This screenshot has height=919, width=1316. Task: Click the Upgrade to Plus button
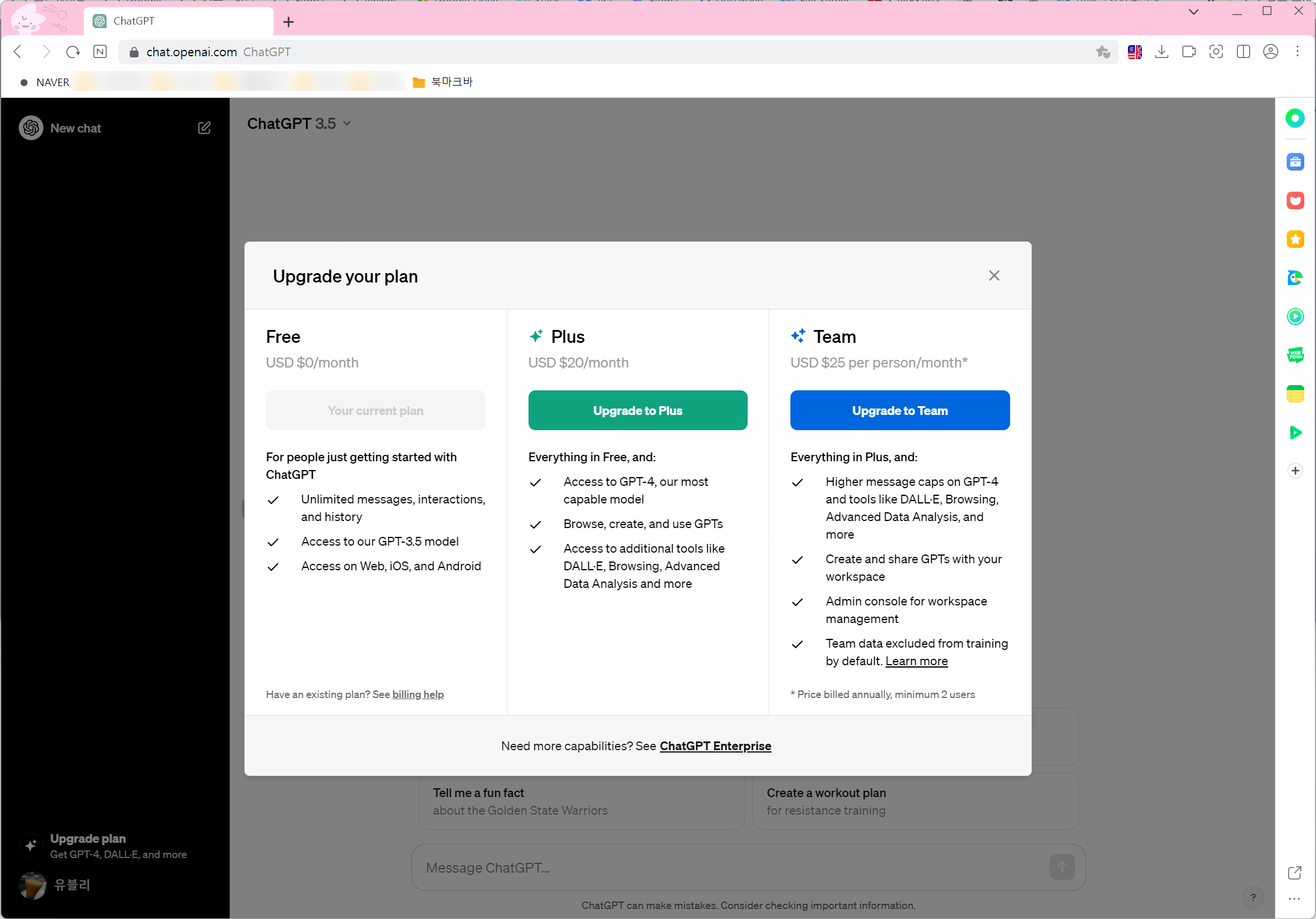click(637, 410)
